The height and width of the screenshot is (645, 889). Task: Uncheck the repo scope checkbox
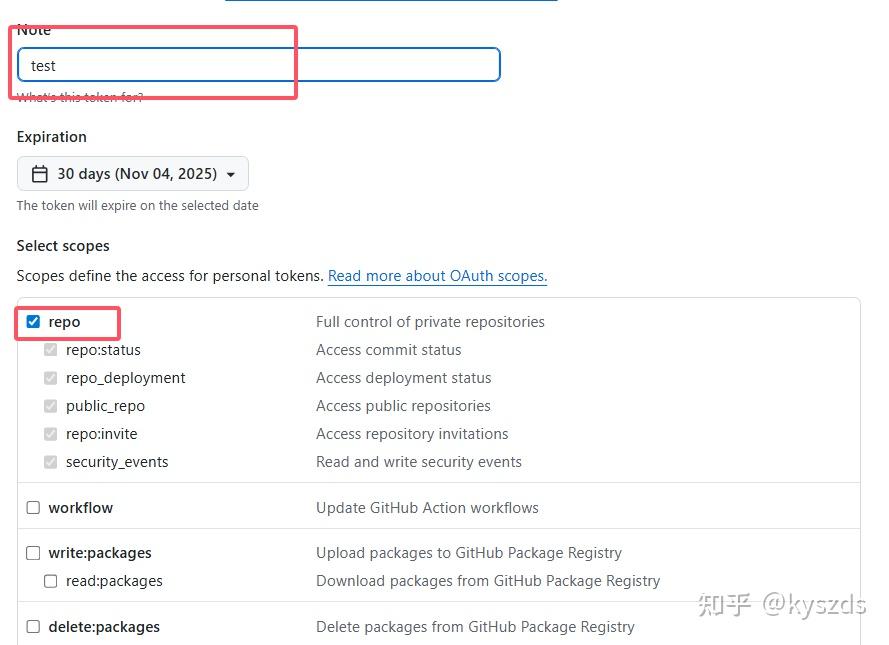tap(34, 322)
